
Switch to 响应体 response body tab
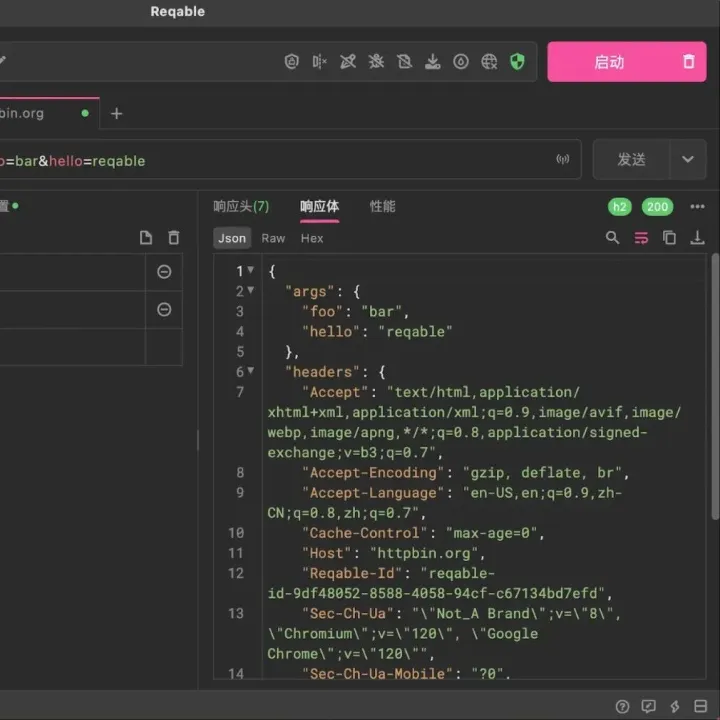[x=320, y=207]
